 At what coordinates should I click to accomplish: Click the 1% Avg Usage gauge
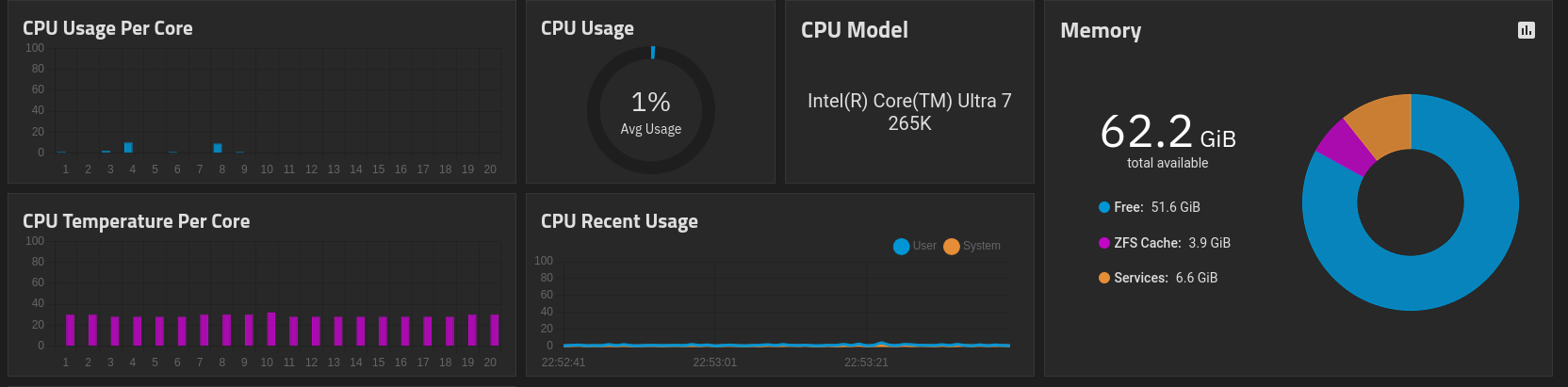[651, 111]
